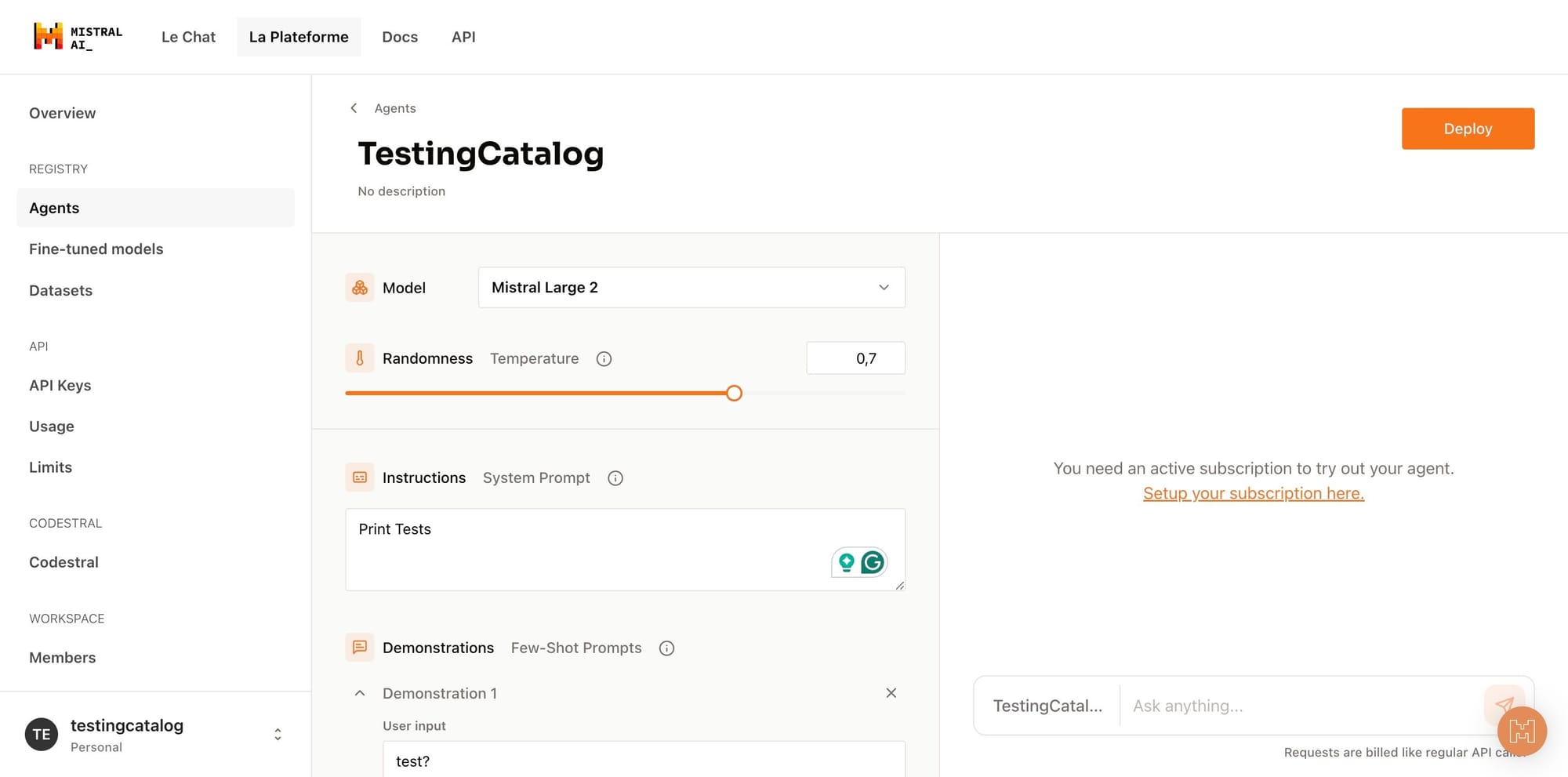Click the send message paper plane icon
Viewport: 1568px width, 777px height.
point(1503,703)
